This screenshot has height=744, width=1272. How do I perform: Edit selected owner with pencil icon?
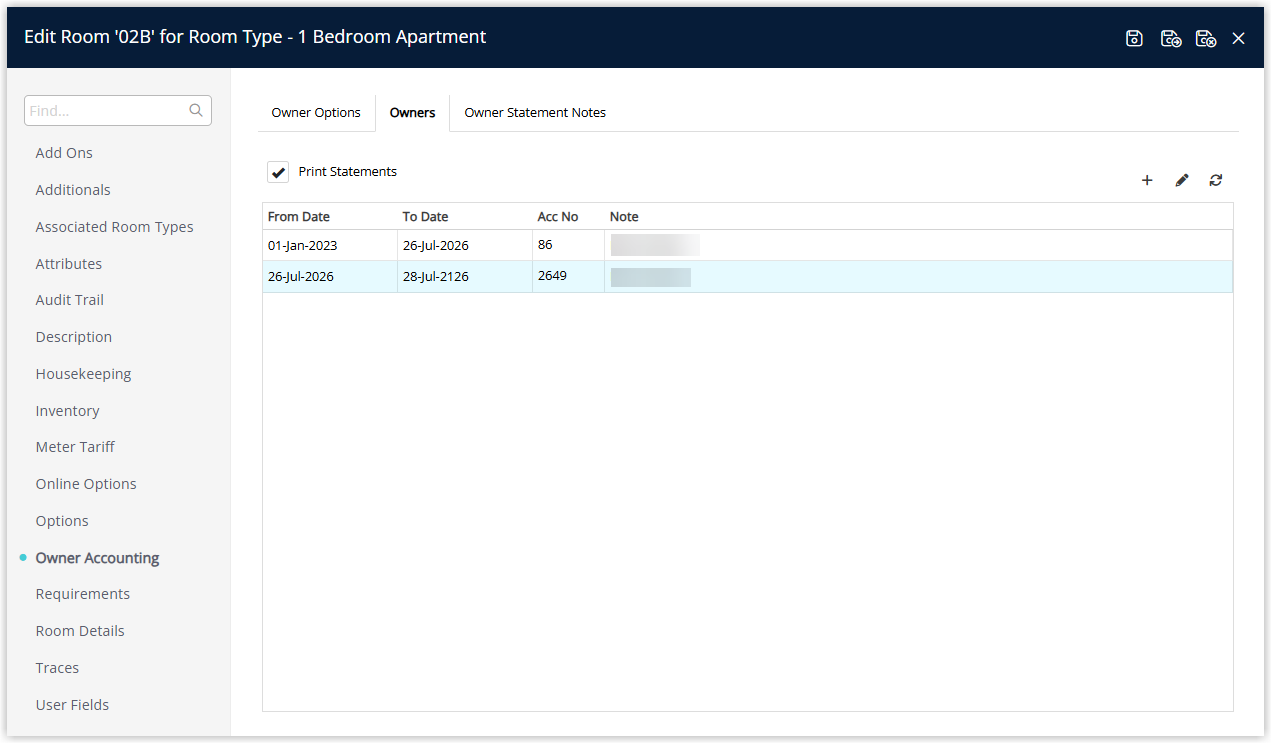pyautogui.click(x=1182, y=180)
